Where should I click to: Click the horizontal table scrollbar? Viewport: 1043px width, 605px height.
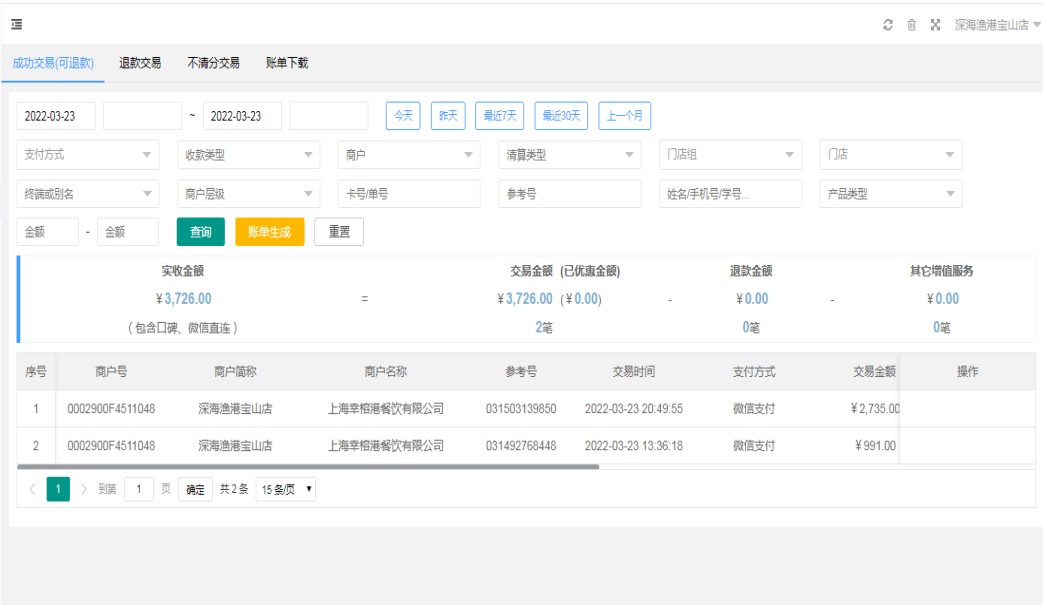point(308,467)
